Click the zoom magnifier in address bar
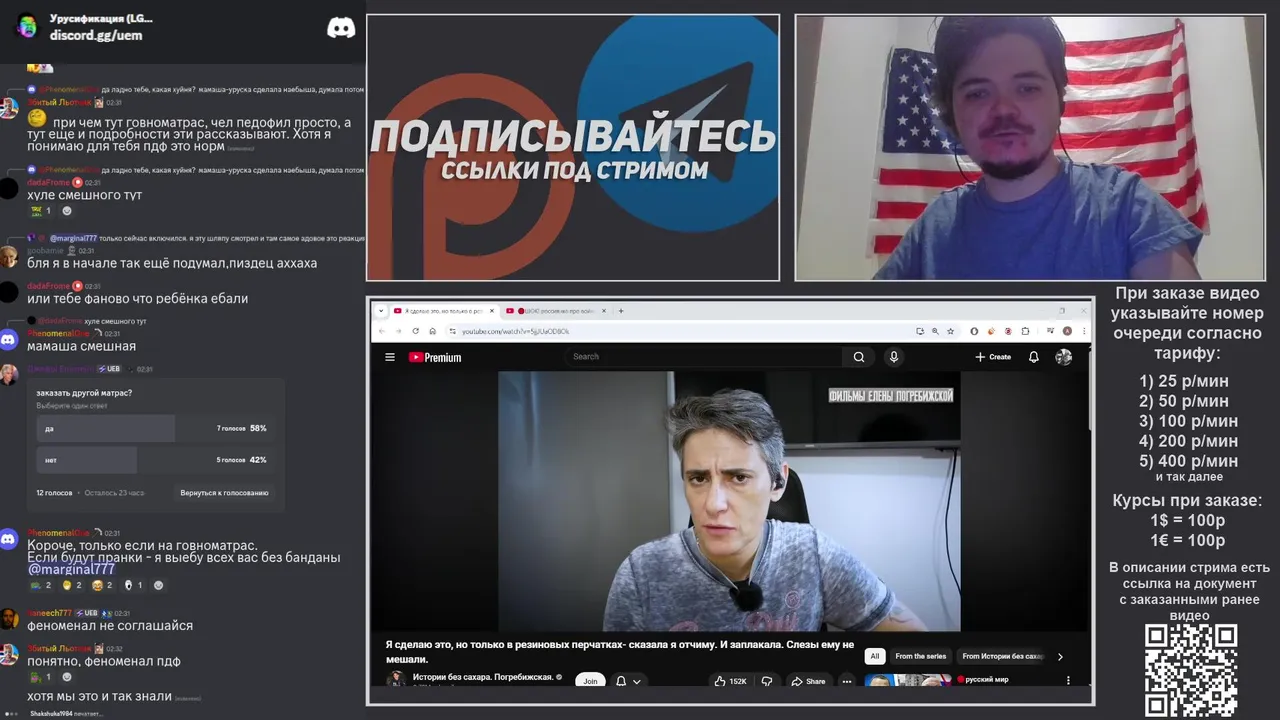The image size is (1280, 720). pos(934,331)
